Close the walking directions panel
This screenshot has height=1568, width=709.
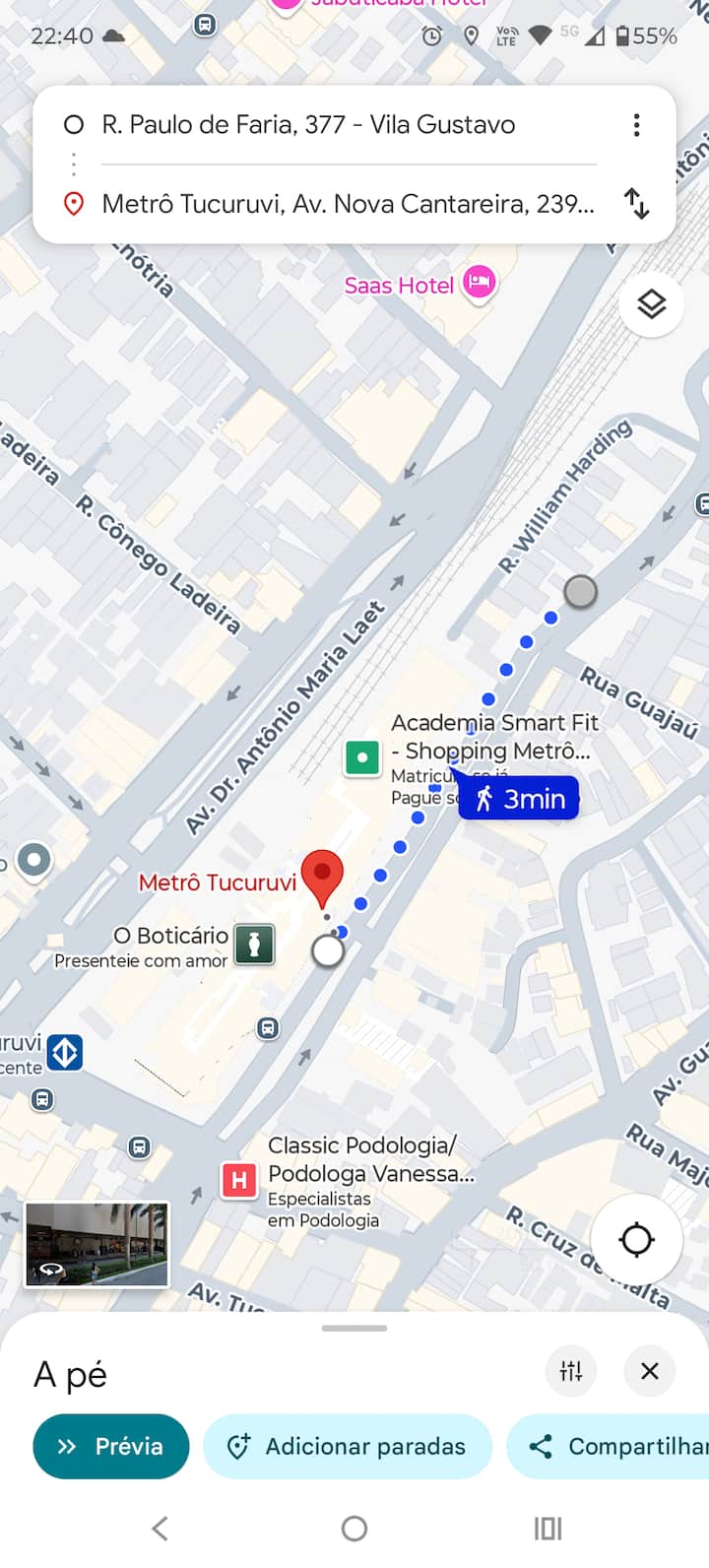coord(650,1370)
